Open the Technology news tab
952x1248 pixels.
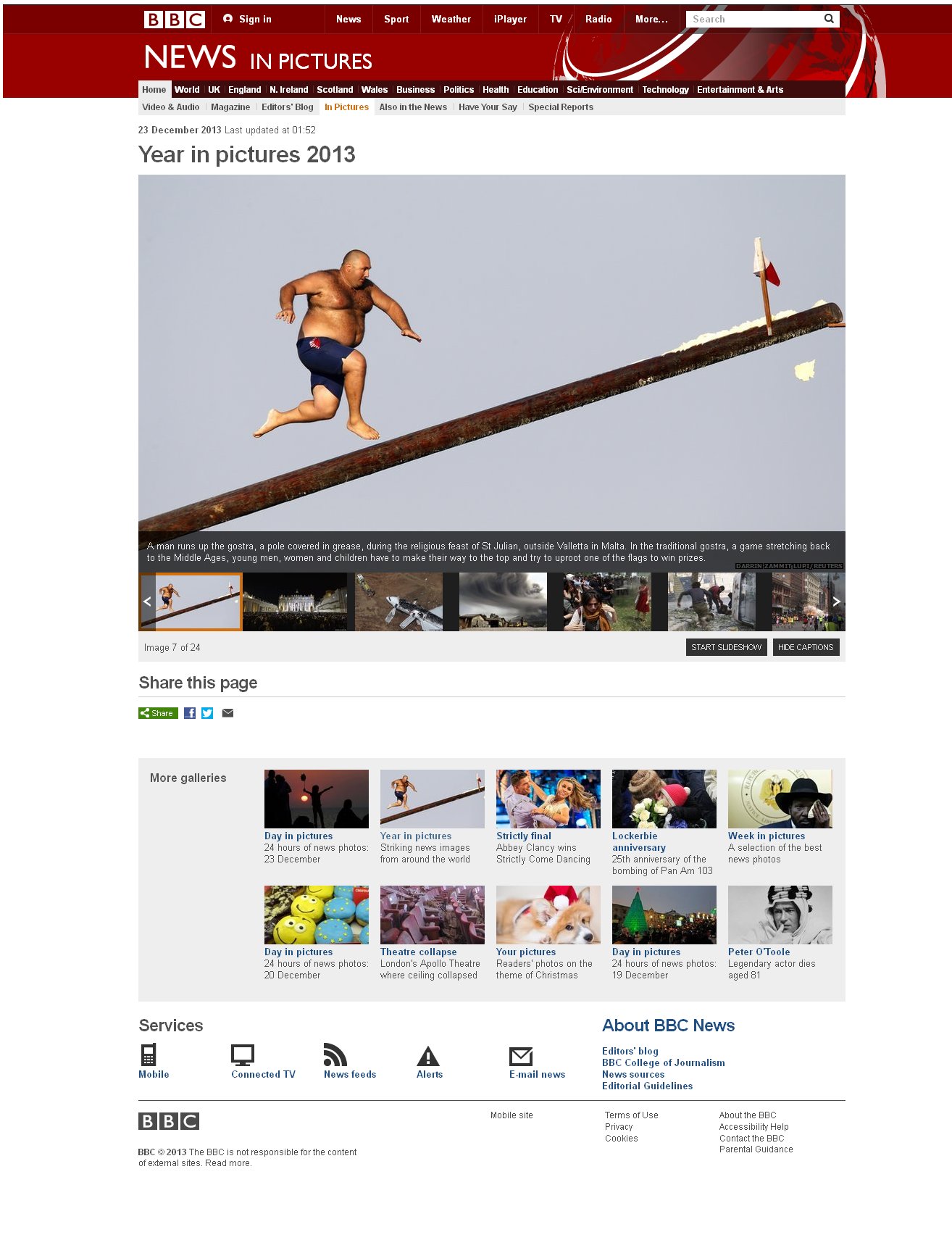pos(665,90)
